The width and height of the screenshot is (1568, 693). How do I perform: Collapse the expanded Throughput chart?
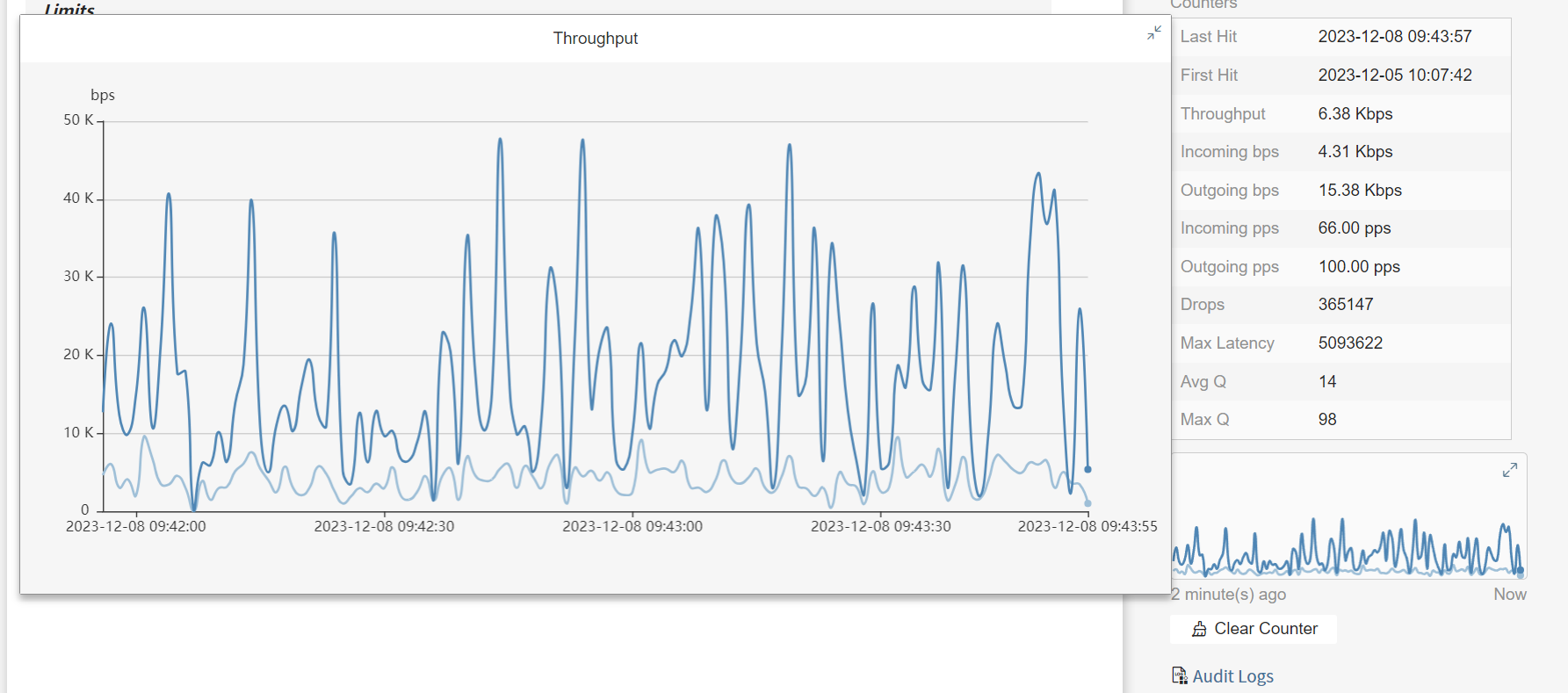[x=1153, y=33]
